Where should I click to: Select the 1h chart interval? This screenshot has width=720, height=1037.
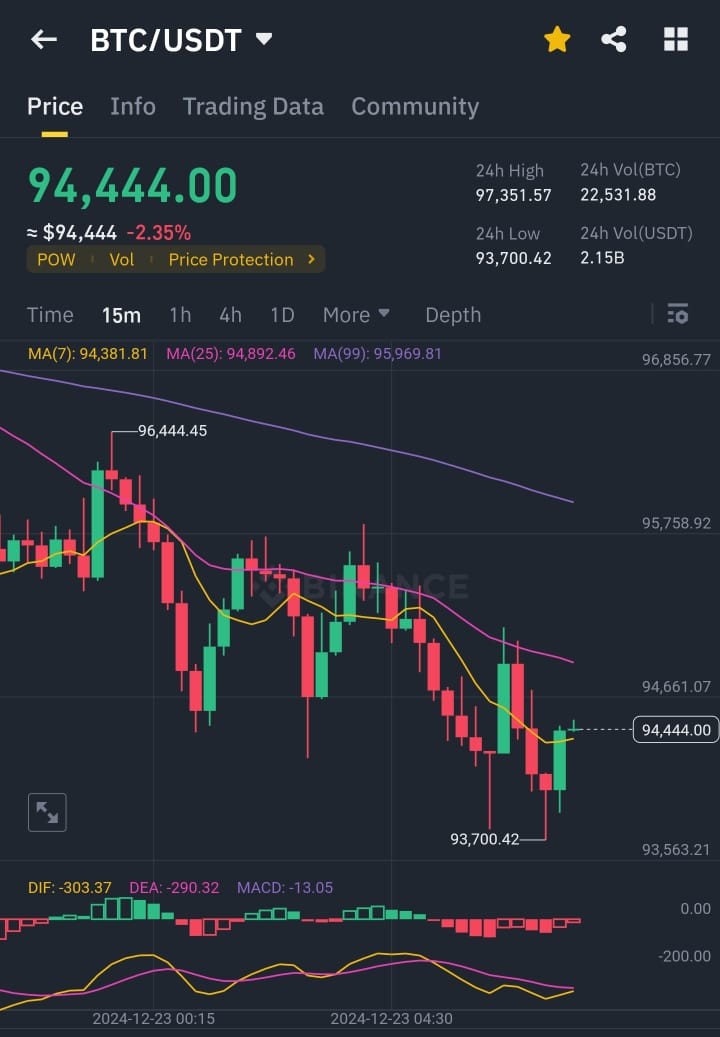click(180, 315)
